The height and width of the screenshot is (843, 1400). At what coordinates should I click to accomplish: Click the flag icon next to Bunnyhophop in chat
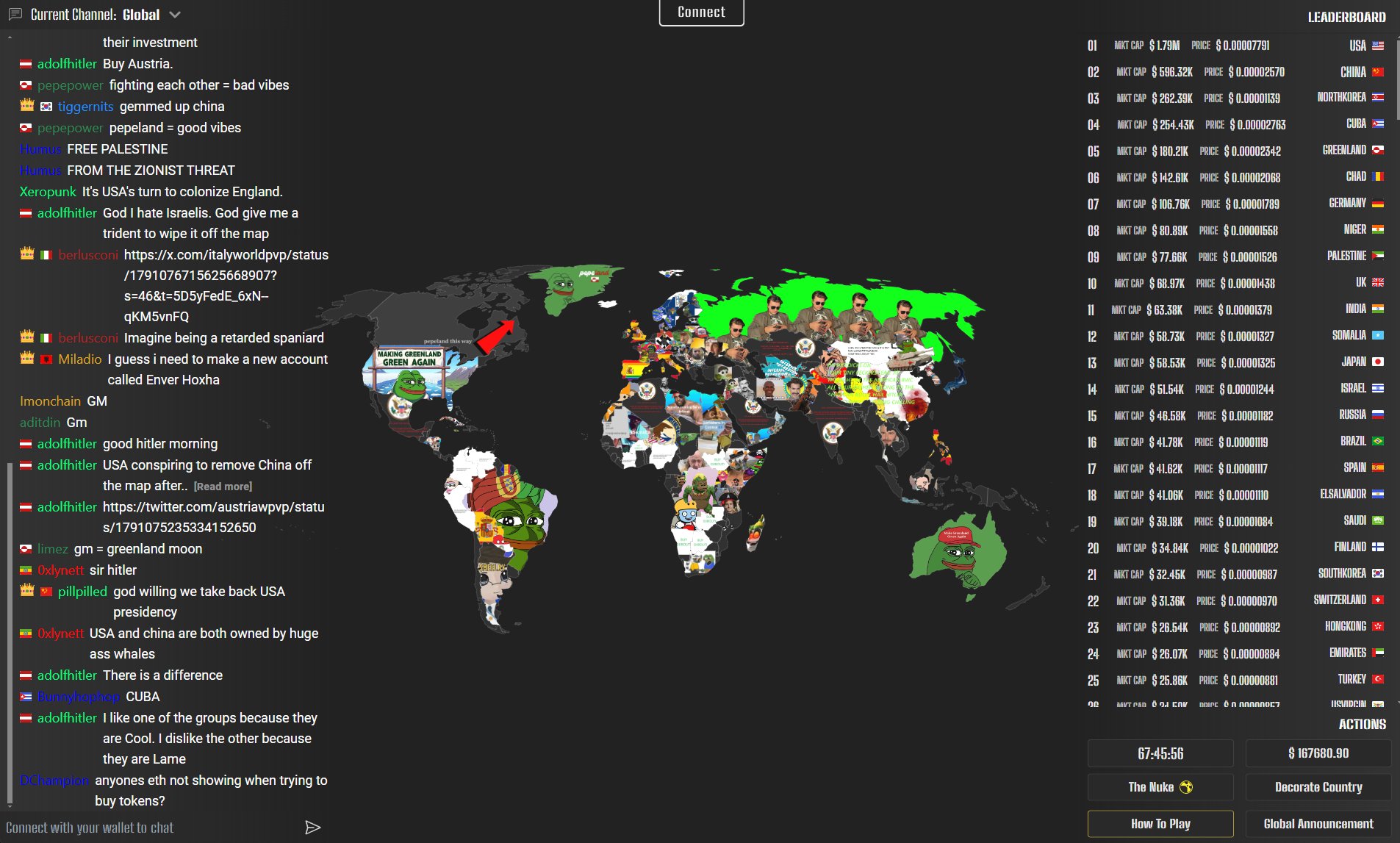point(26,697)
